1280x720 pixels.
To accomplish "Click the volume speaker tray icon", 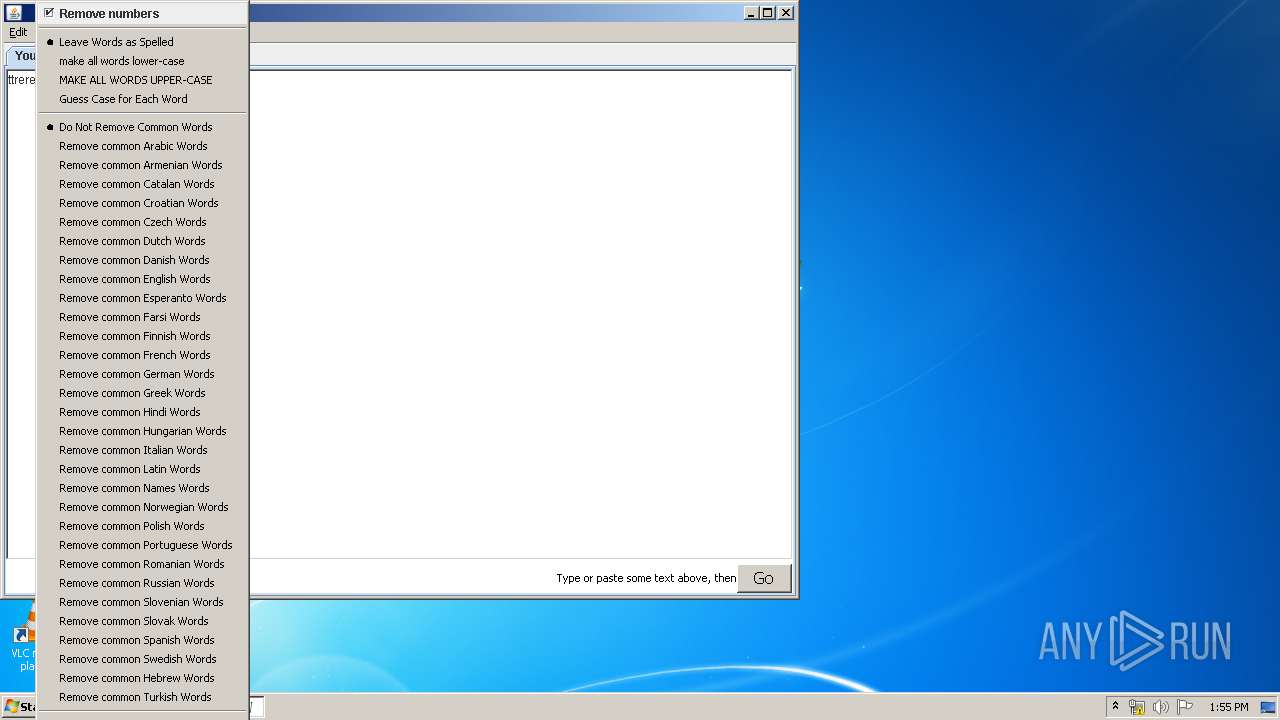I will click(x=1161, y=707).
